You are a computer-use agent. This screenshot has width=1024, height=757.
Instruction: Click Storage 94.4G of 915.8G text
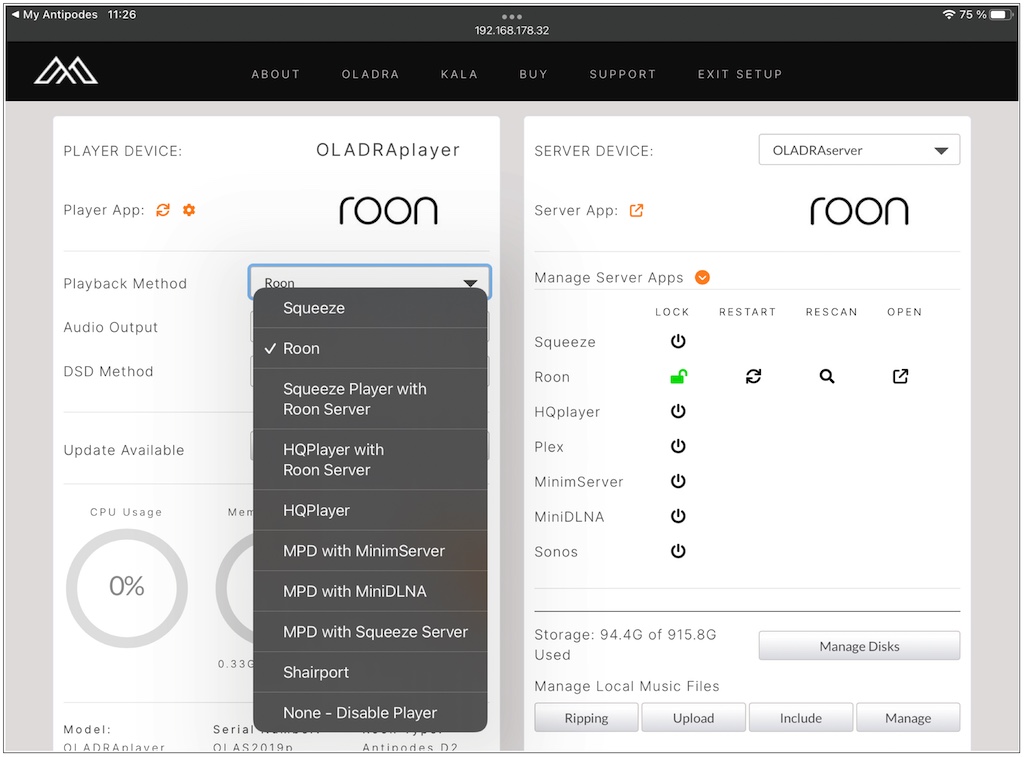click(625, 644)
